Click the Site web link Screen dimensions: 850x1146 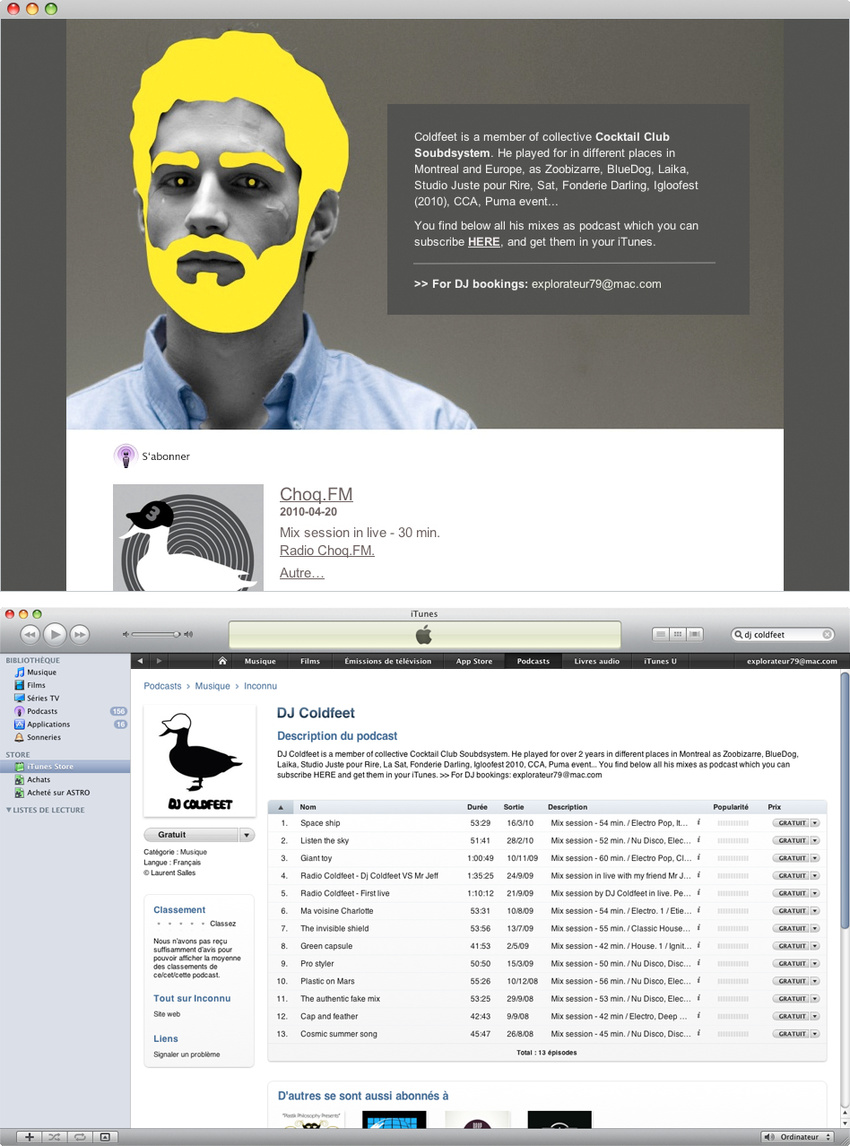click(167, 1014)
